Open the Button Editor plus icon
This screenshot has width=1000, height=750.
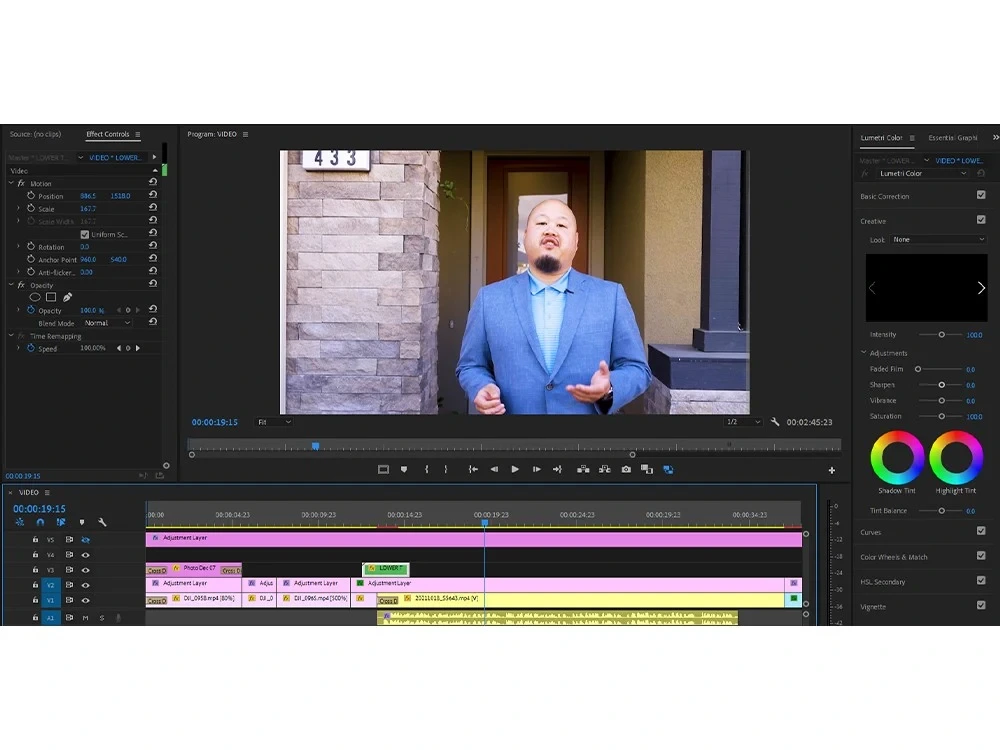pos(832,470)
